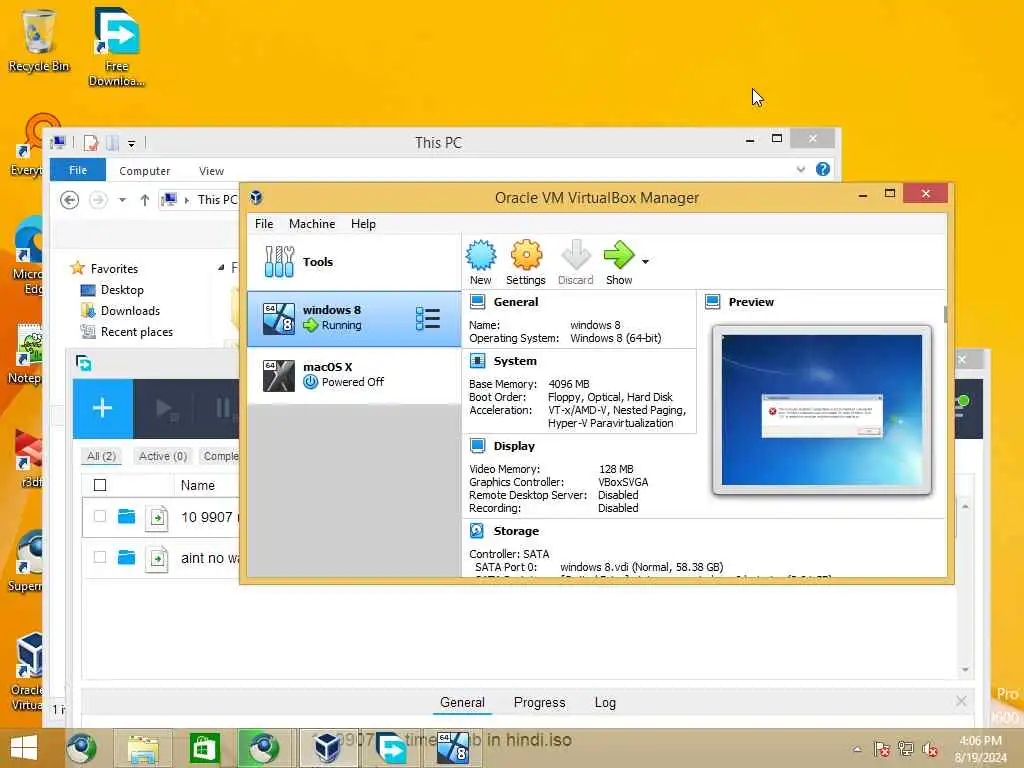Click the windows 8 preview thumbnail
This screenshot has width=1024, height=768.
[822, 410]
